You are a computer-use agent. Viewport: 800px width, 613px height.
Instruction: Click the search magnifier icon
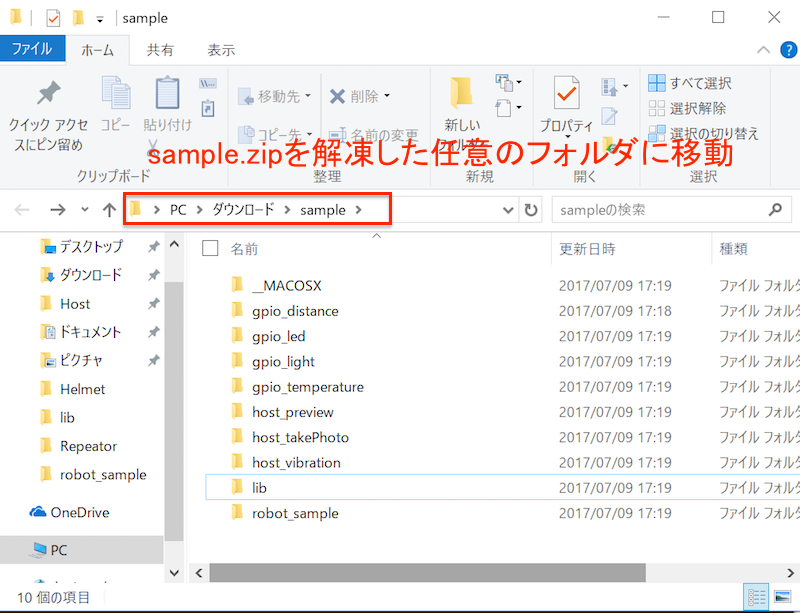pyautogui.click(x=774, y=210)
